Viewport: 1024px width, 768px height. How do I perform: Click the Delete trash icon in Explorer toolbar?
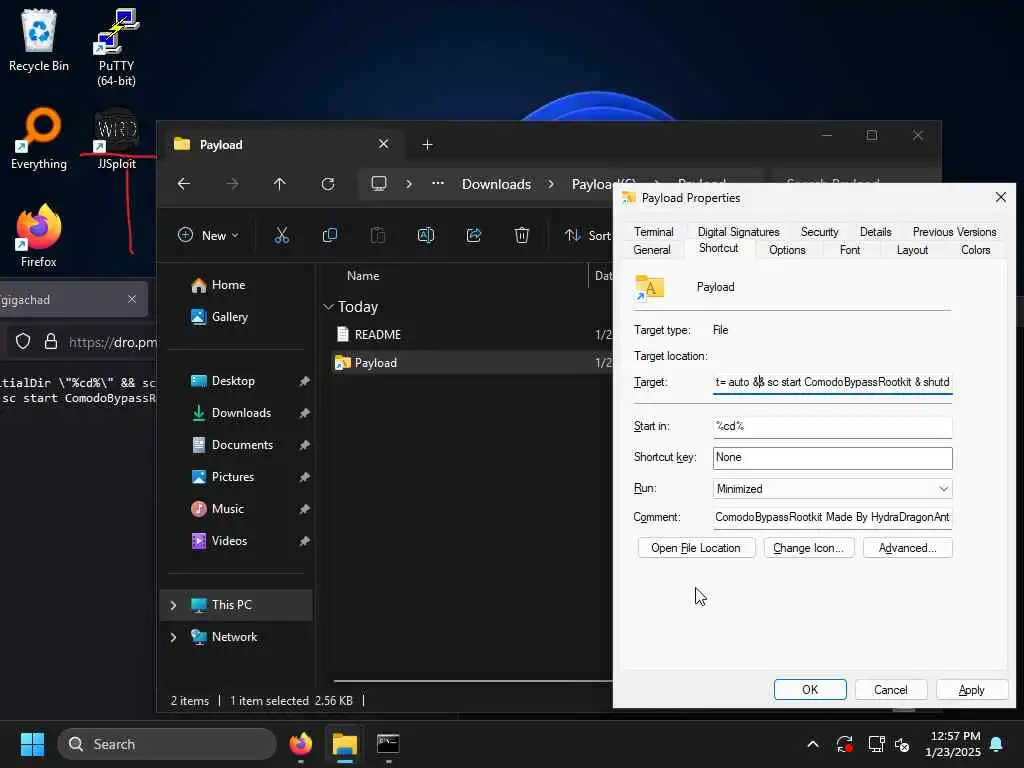click(521, 235)
